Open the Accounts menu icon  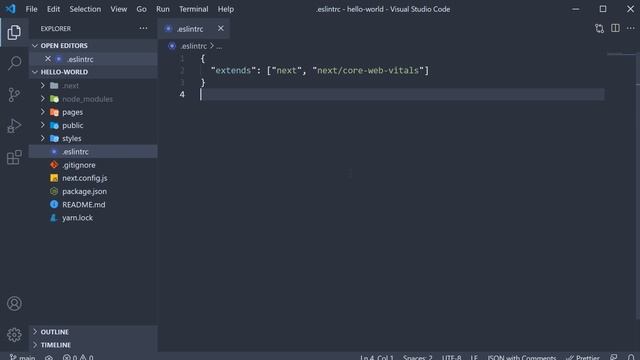coord(14,304)
